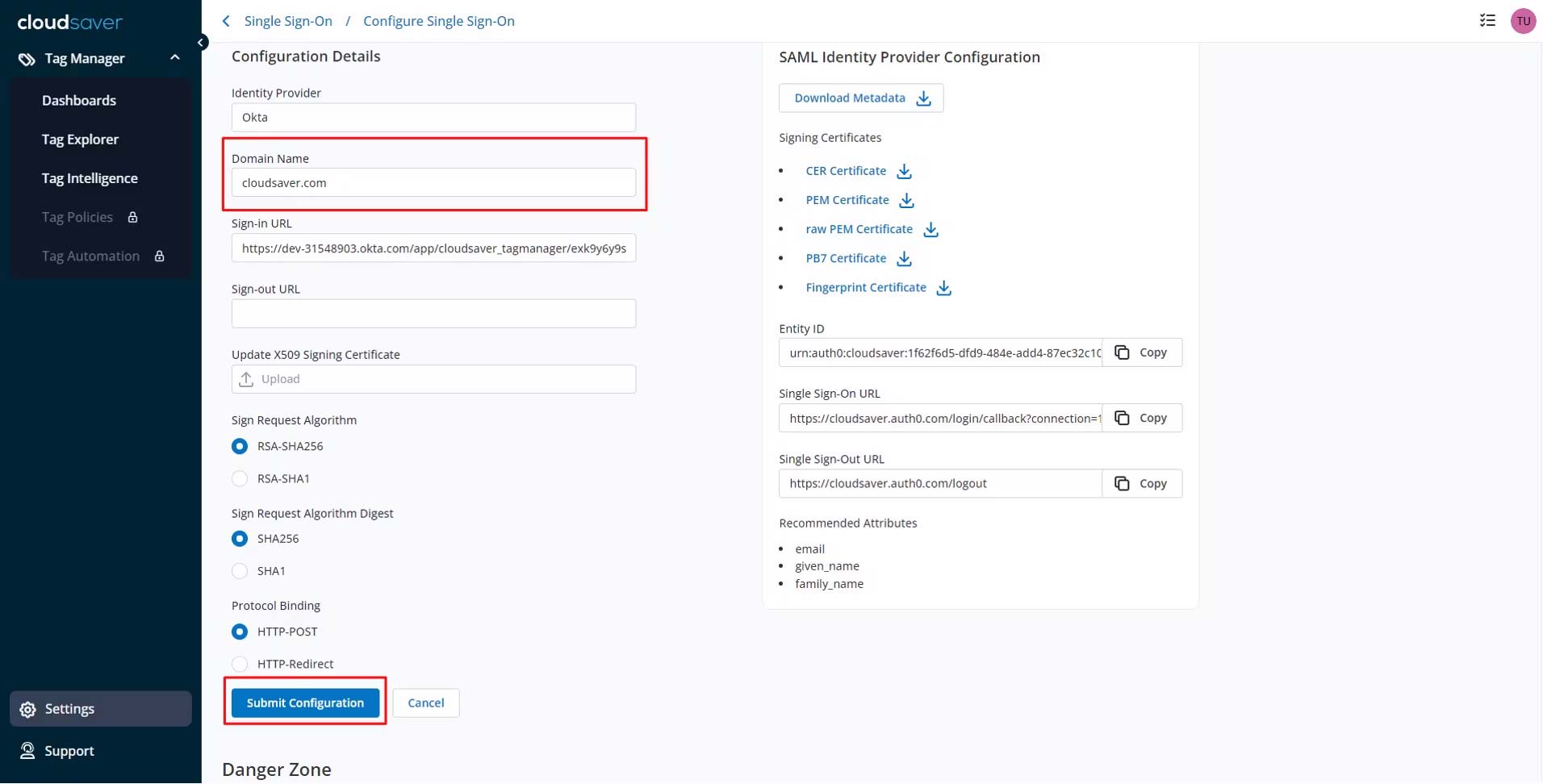Open Settings in the sidebar

(69, 709)
